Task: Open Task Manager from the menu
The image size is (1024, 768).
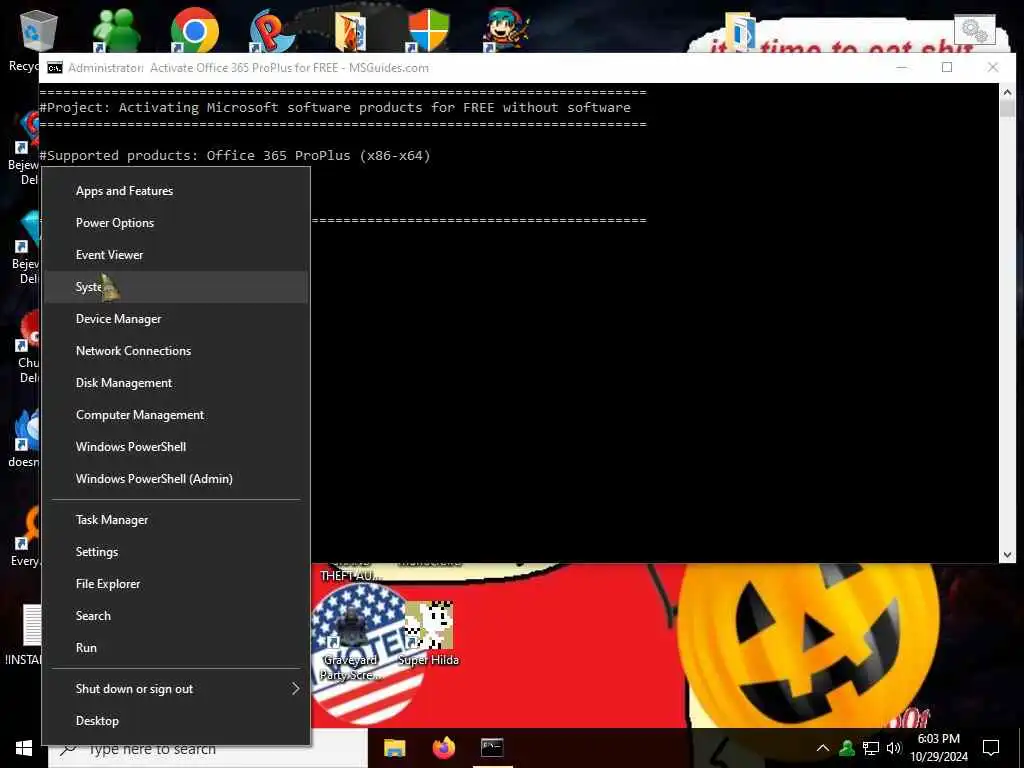Action: (176, 520)
